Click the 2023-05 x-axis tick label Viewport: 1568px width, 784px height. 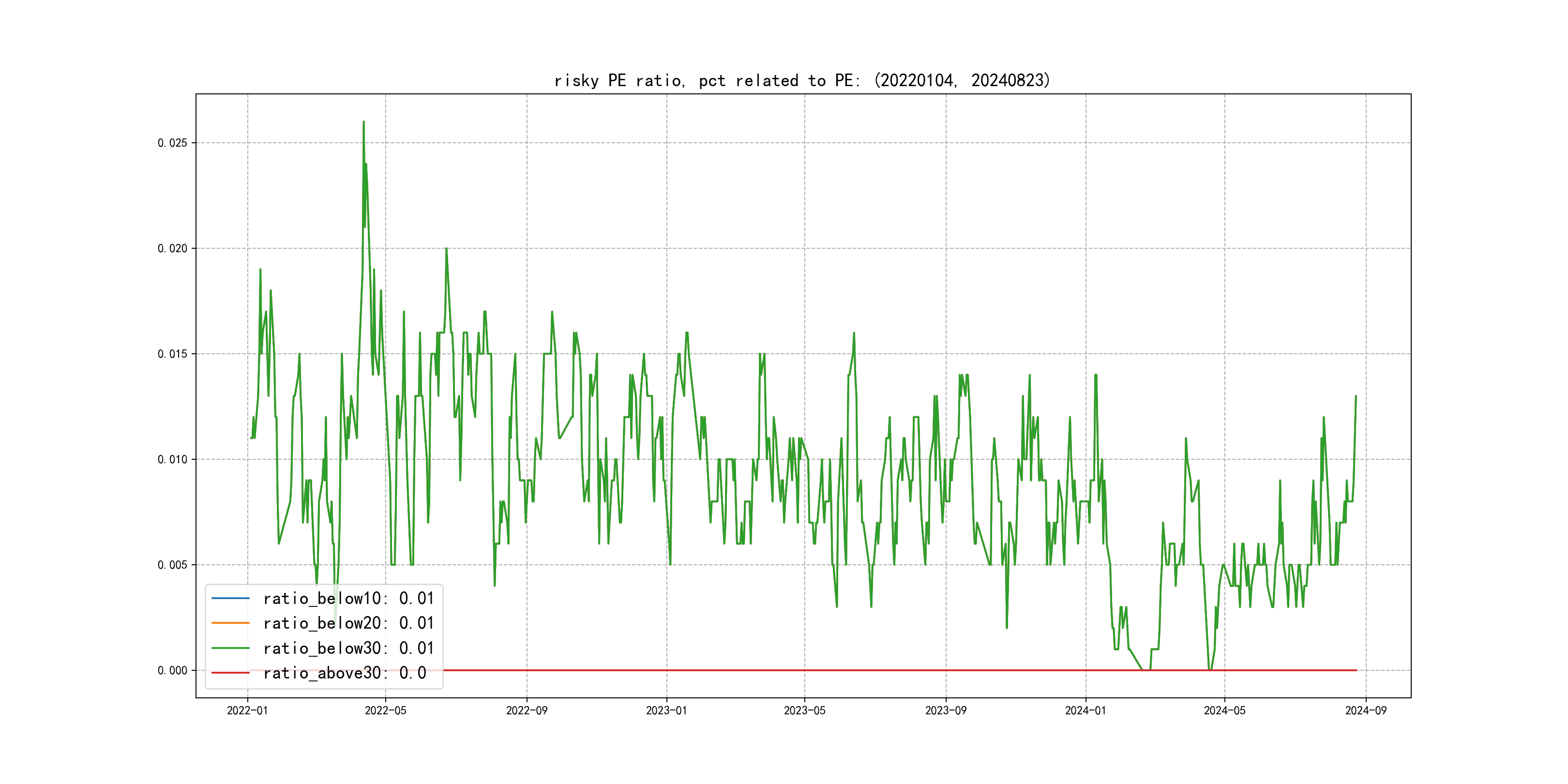click(804, 710)
